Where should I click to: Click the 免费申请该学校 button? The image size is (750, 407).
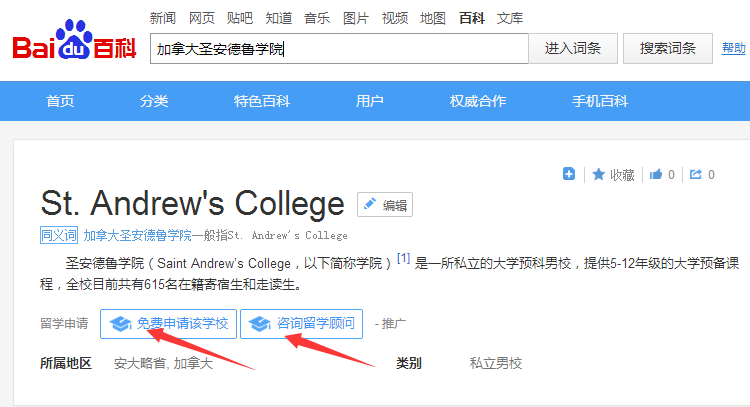click(168, 324)
